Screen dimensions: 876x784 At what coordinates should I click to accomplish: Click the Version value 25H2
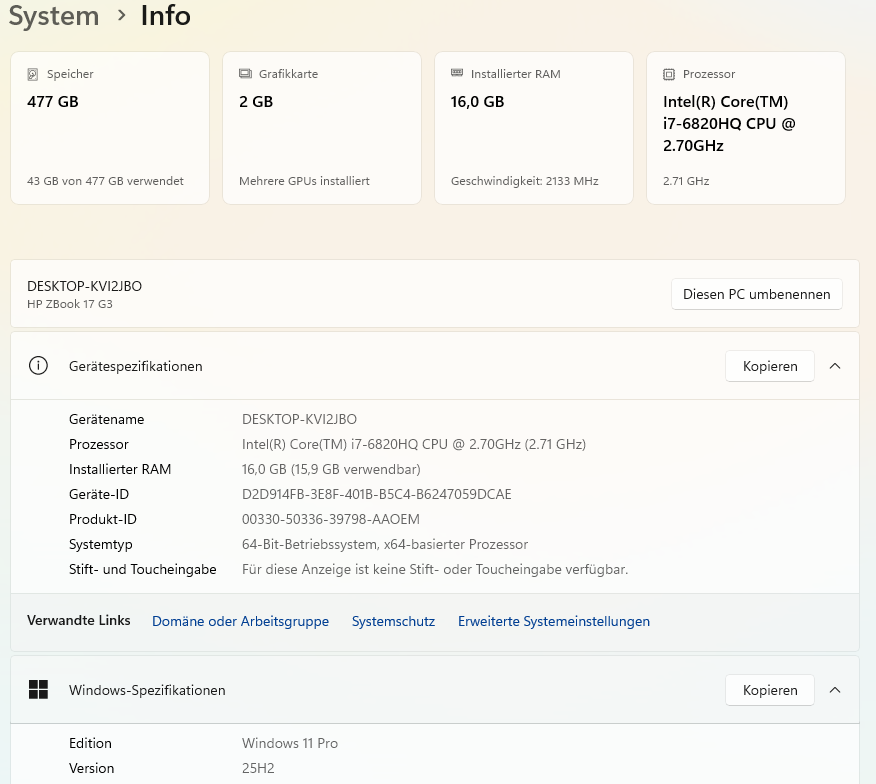click(258, 768)
